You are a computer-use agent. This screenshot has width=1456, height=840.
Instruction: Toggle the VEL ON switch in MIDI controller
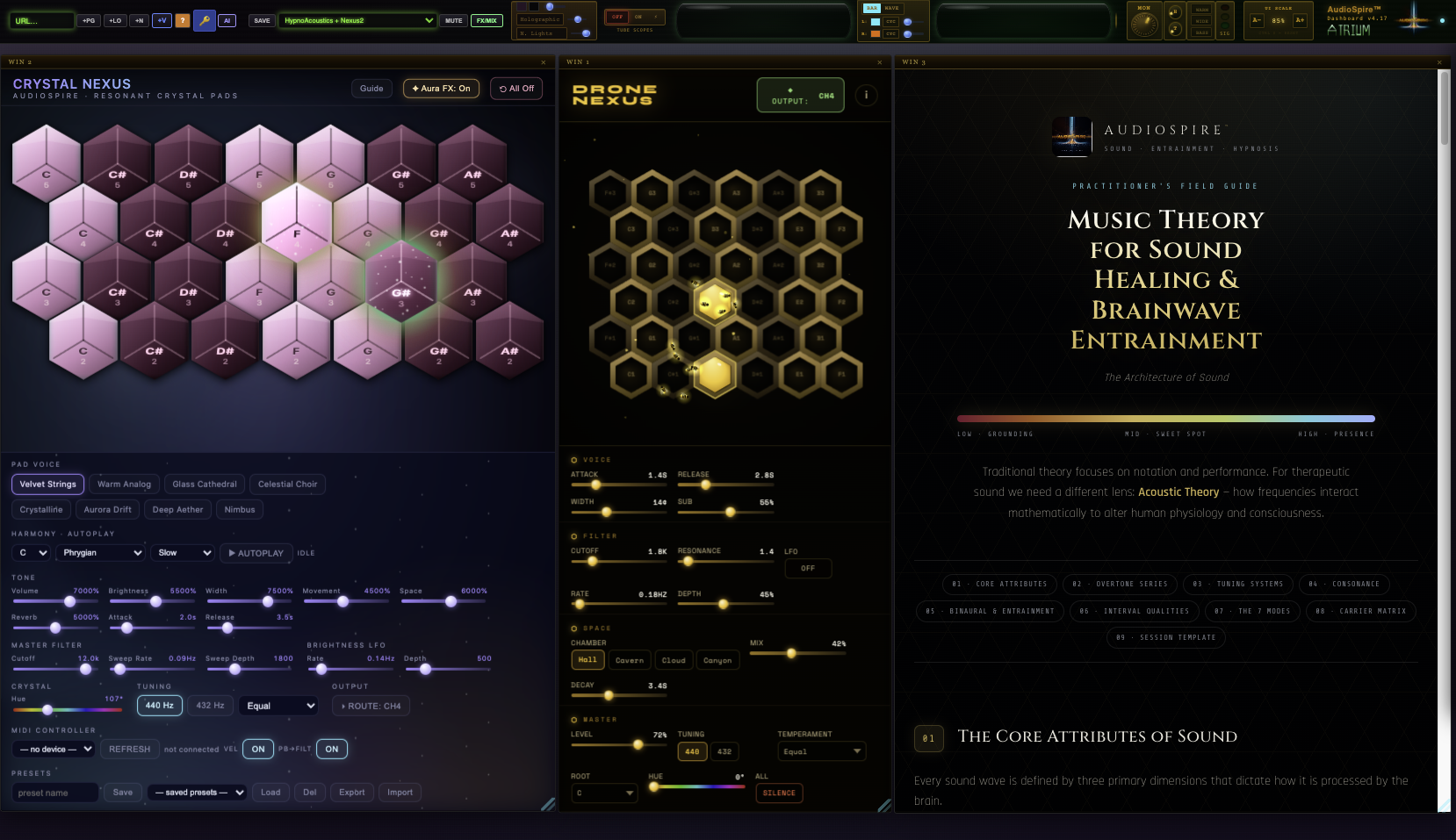pos(258,749)
